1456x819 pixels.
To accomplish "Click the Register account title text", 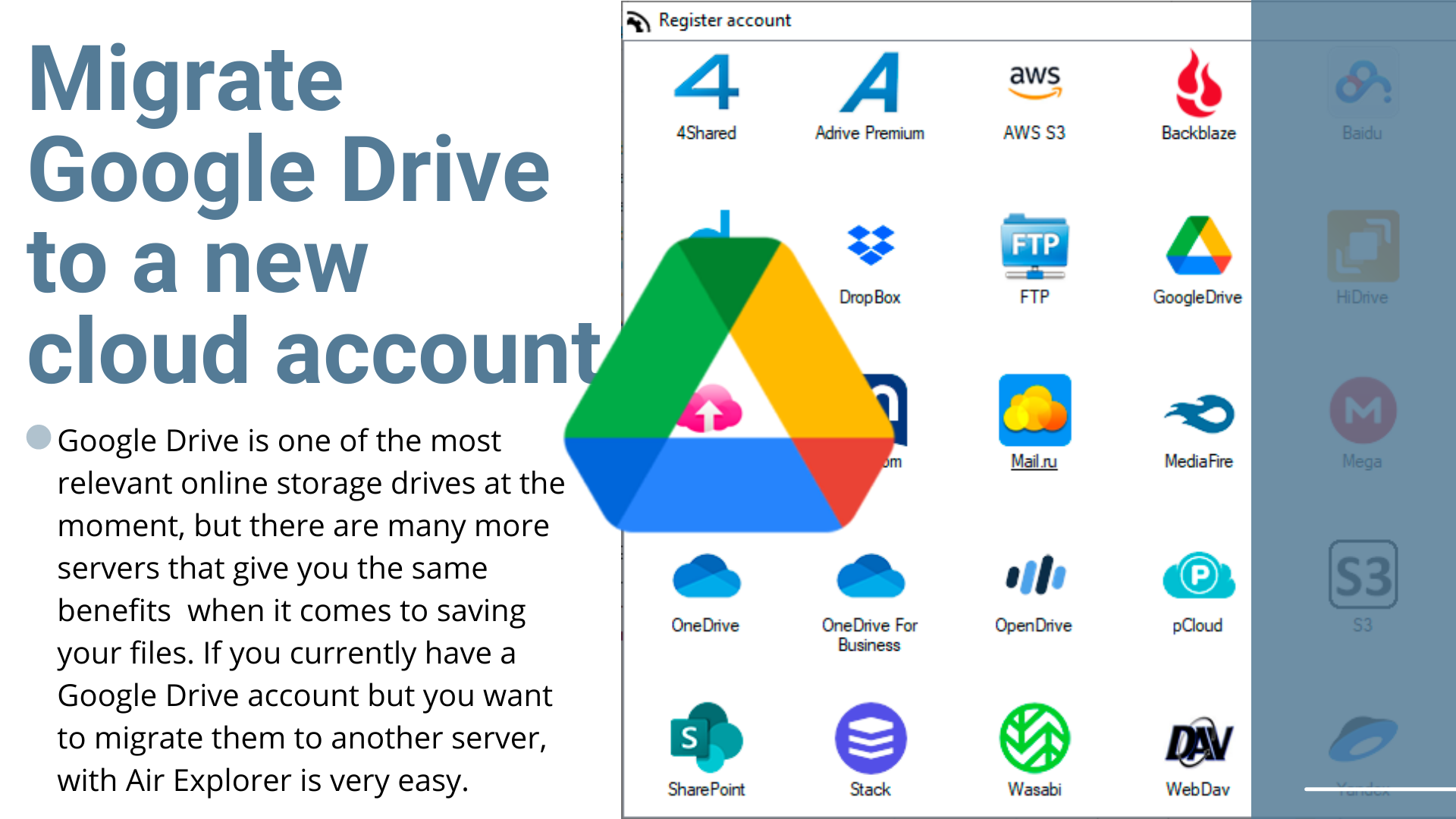I will point(724,20).
